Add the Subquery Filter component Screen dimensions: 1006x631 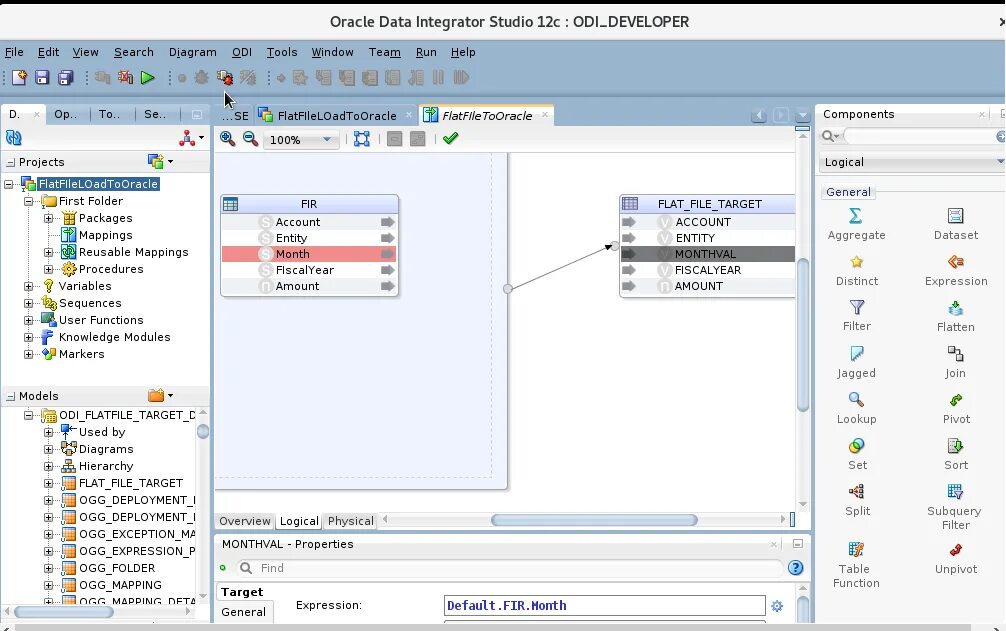click(955, 507)
